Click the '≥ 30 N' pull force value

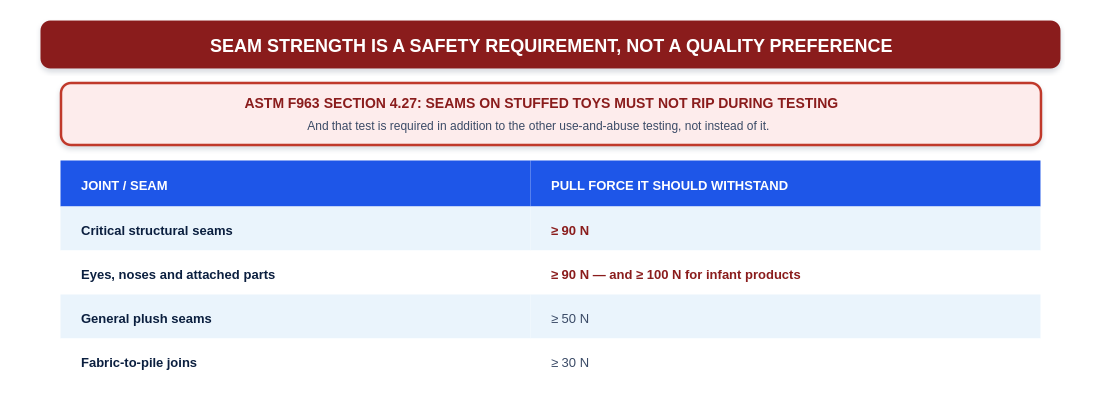click(569, 363)
